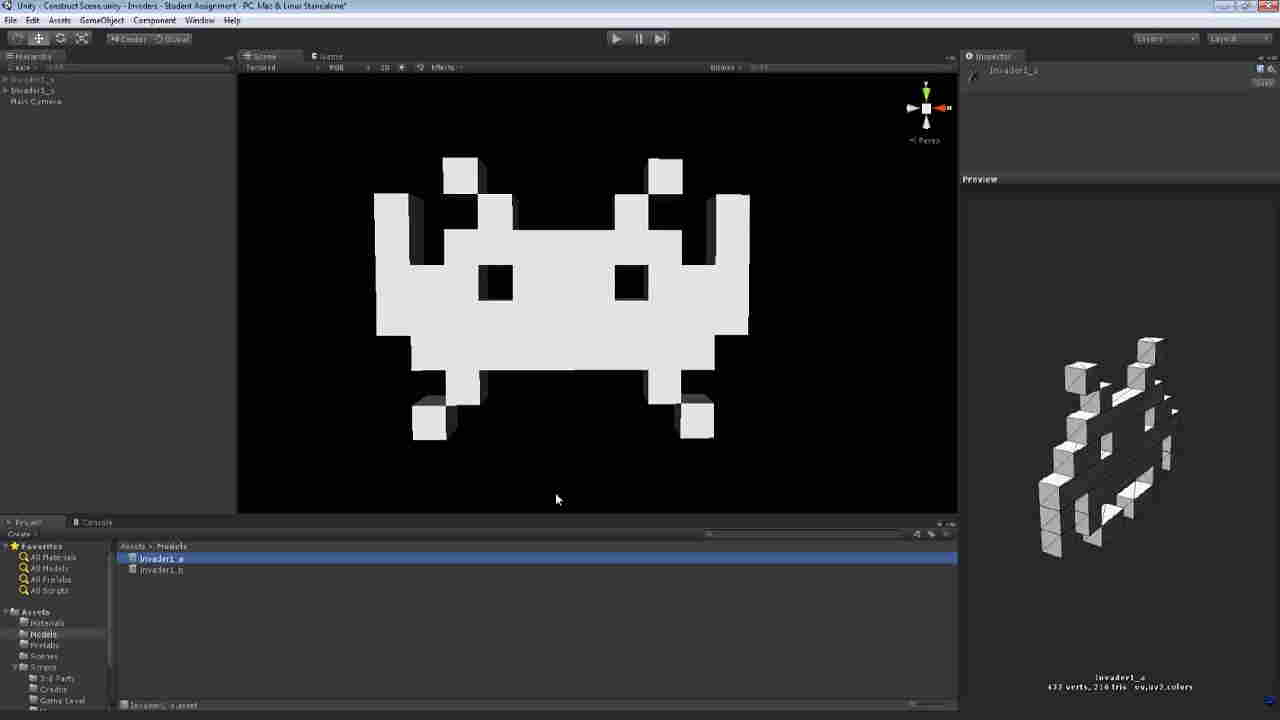Select the Invader1_b mesh asset
Screen dimensions: 1280x720
(x=160, y=569)
